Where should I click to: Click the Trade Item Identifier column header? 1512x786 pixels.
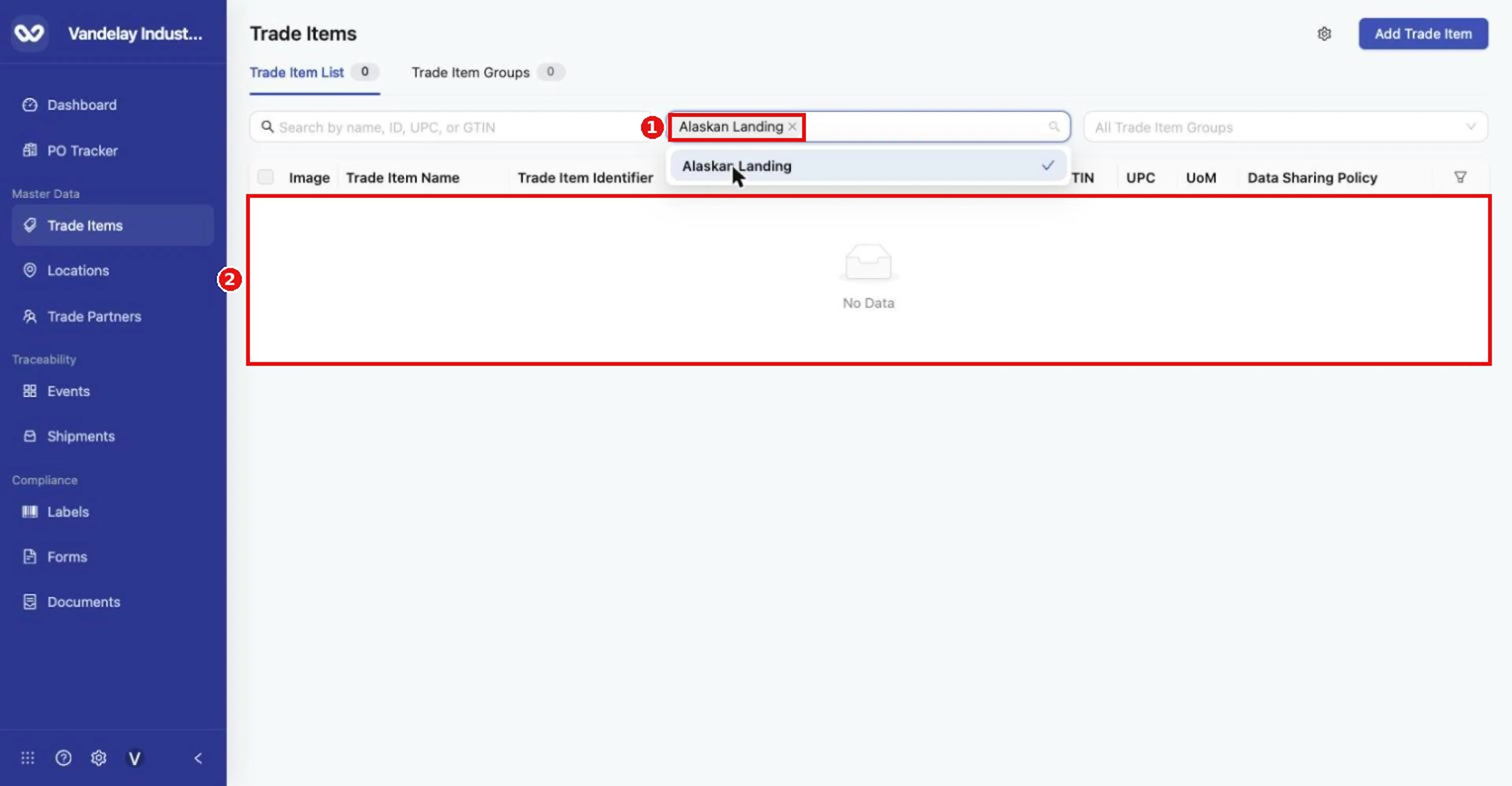click(x=585, y=178)
